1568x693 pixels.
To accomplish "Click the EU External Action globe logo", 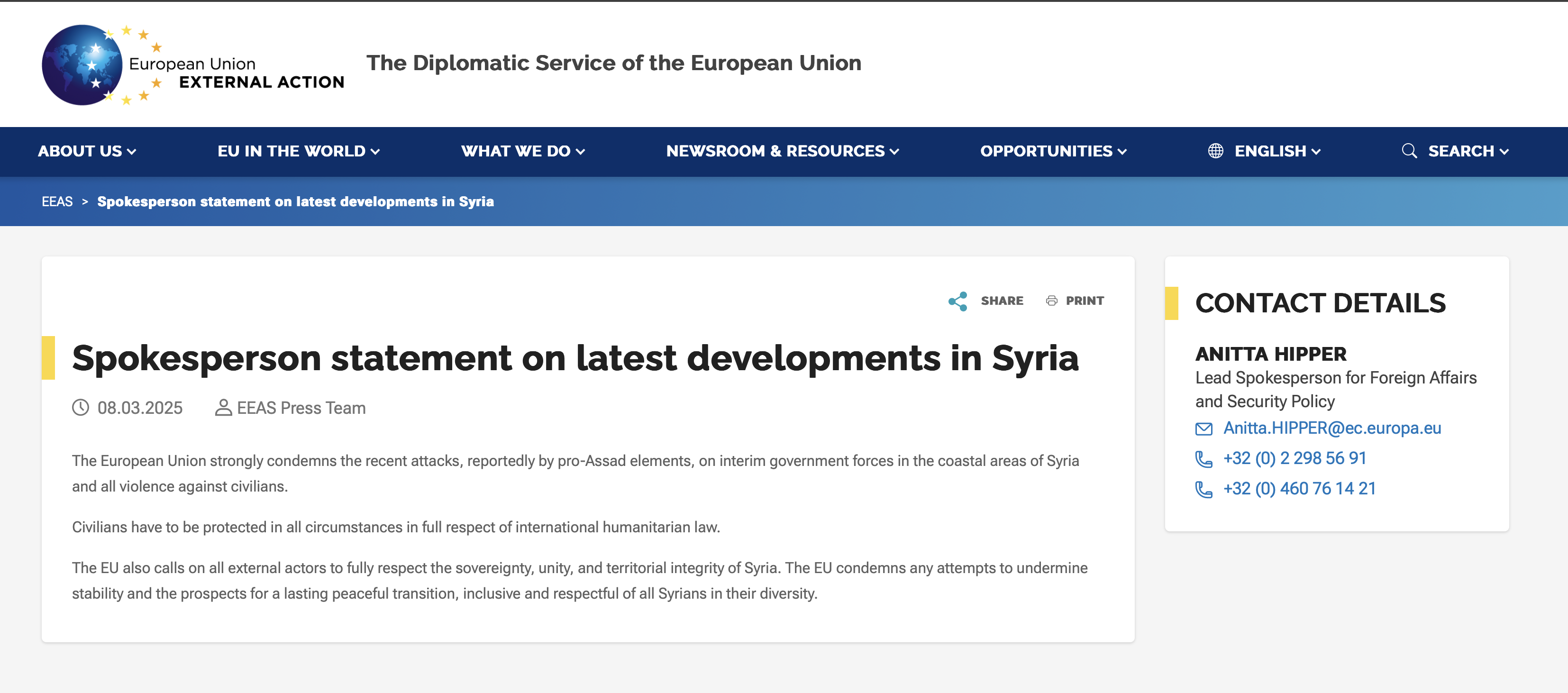I will click(x=82, y=64).
